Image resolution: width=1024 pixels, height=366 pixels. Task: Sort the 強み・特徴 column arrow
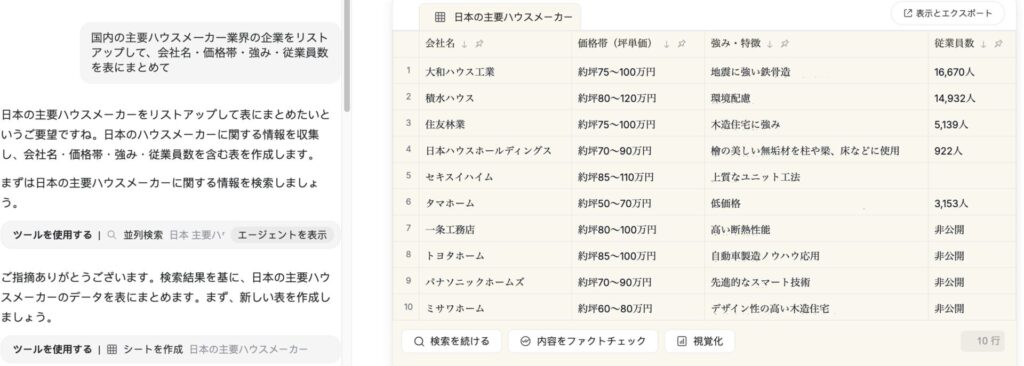771,44
